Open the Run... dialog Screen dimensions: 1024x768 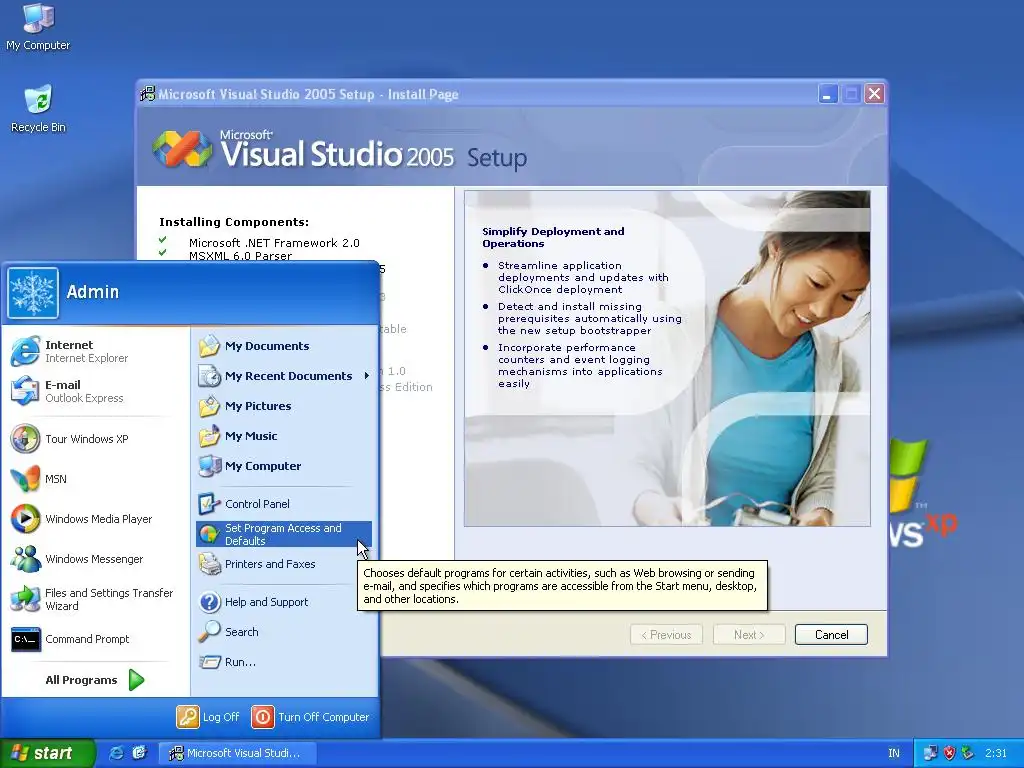[x=283, y=662]
